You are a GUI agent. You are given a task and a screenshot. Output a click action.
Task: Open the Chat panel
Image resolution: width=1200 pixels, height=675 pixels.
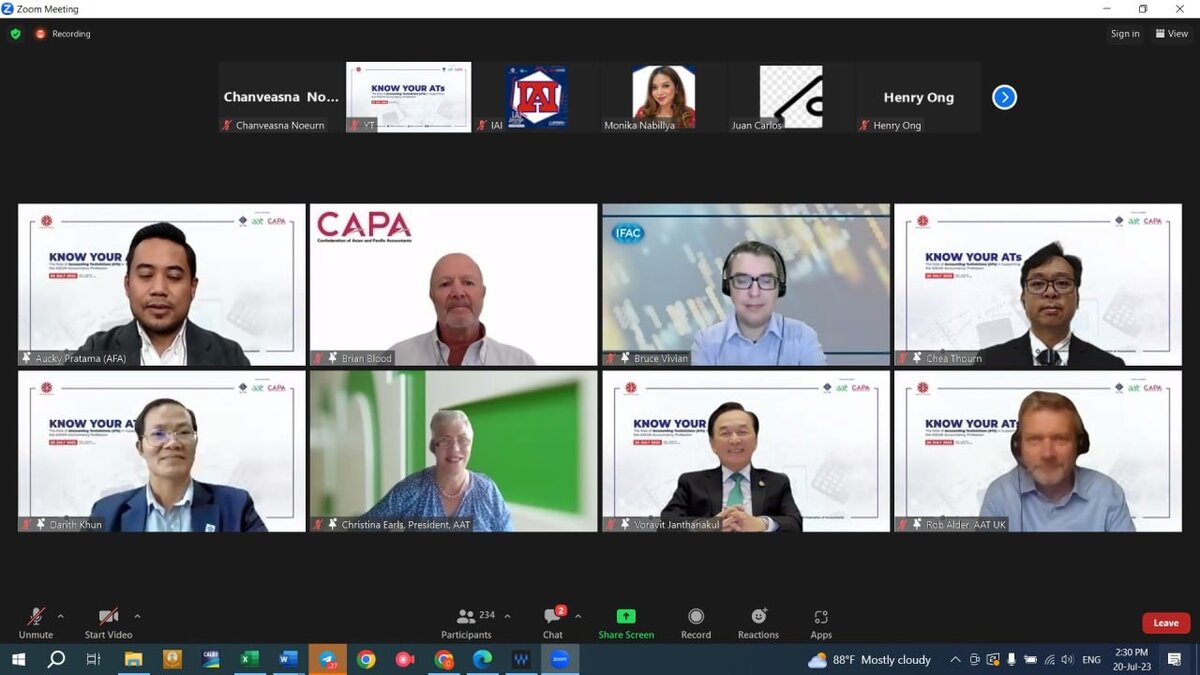(553, 623)
